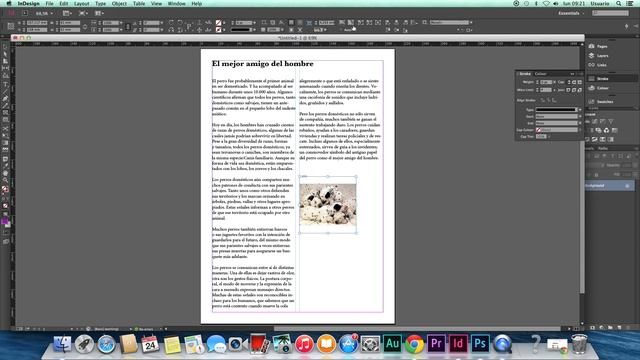Screen dimensions: 640x360
Task: Open the Start arrowhead dropdown
Action: (557, 116)
